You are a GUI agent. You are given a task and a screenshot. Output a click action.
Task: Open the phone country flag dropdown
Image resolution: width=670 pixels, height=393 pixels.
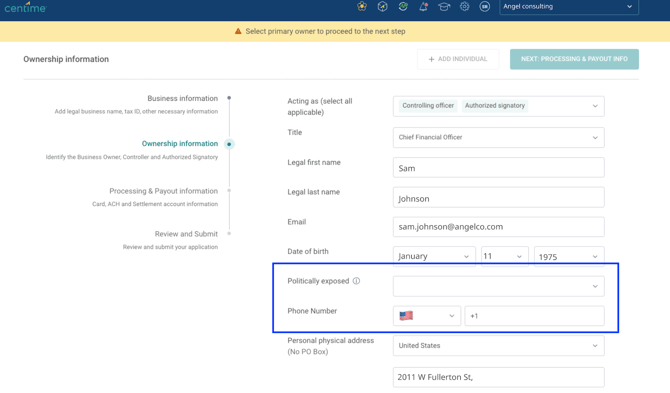tap(426, 316)
